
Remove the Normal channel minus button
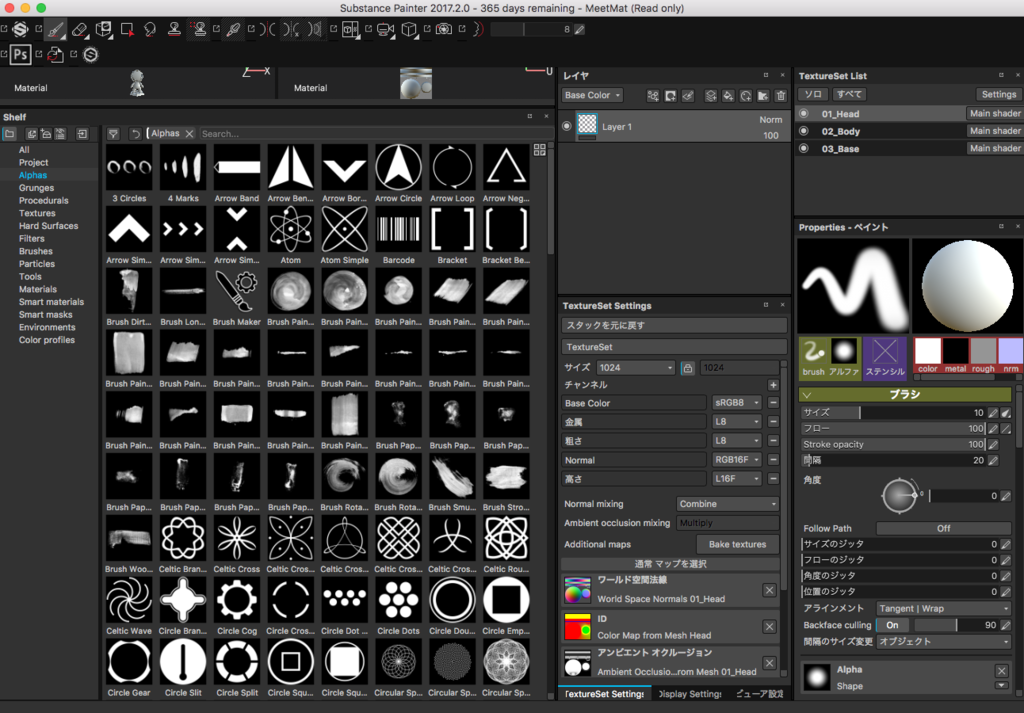click(773, 460)
